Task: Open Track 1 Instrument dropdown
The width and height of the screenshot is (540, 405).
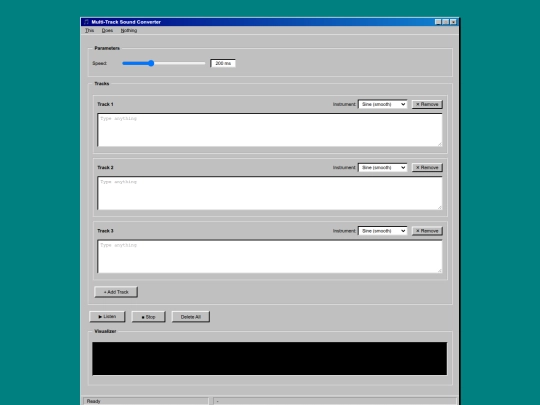Action: point(383,104)
